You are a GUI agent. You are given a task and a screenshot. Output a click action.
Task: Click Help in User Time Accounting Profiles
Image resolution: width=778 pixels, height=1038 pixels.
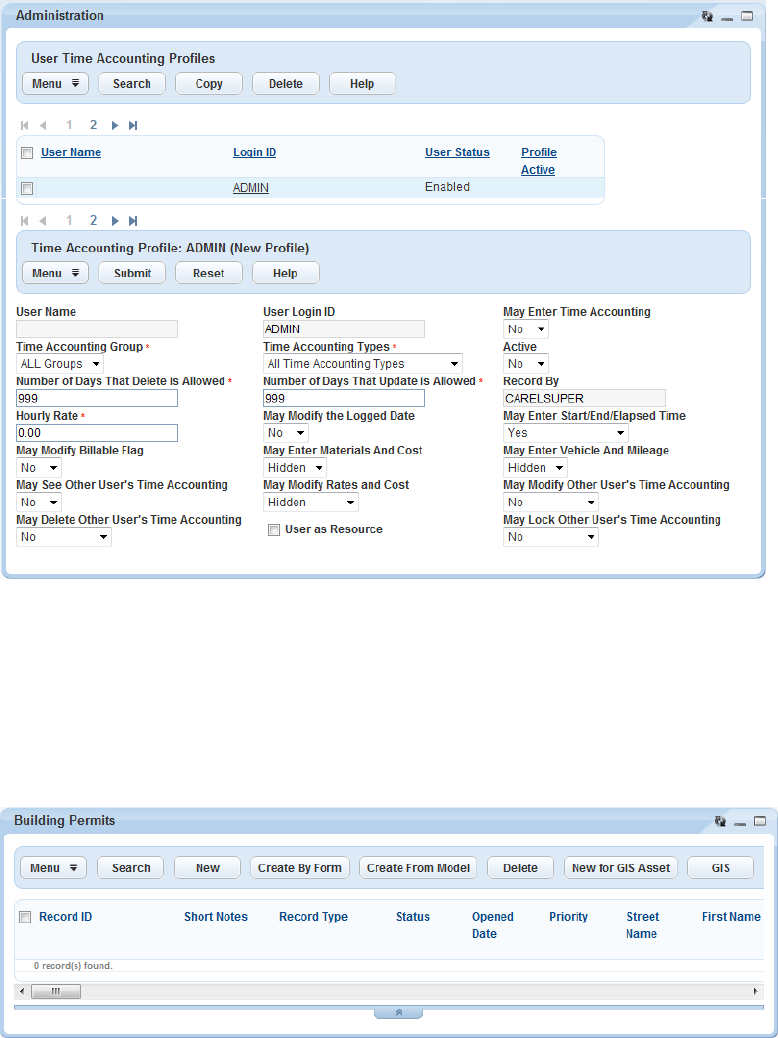[x=362, y=83]
